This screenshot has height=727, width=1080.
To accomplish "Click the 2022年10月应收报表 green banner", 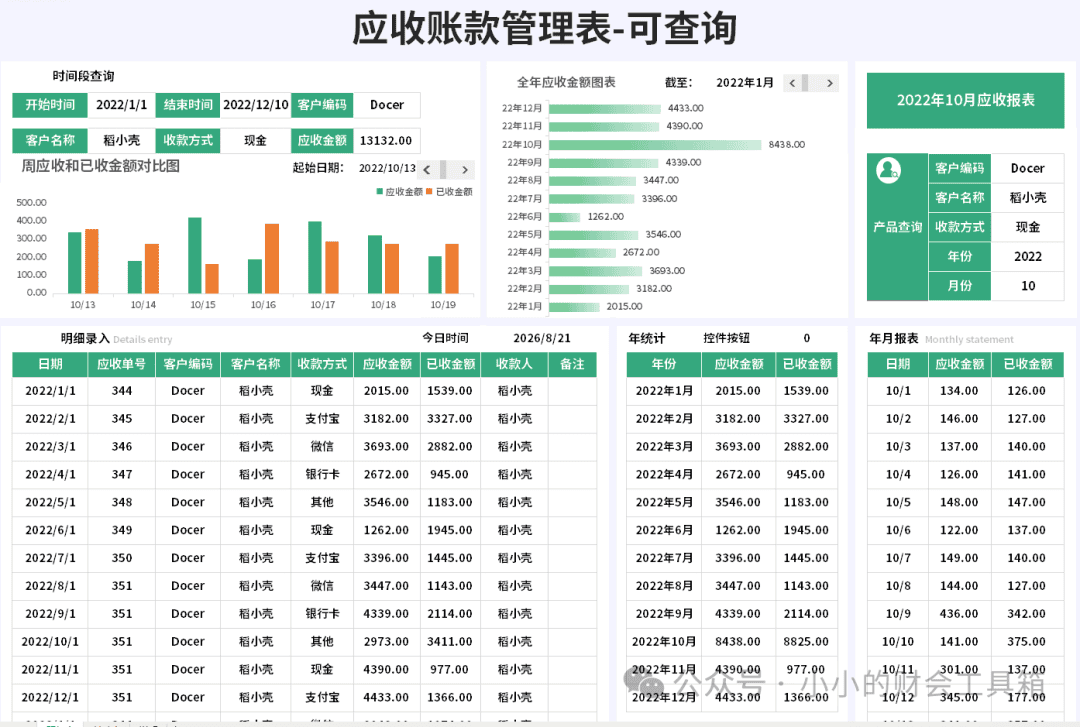I will pos(965,101).
